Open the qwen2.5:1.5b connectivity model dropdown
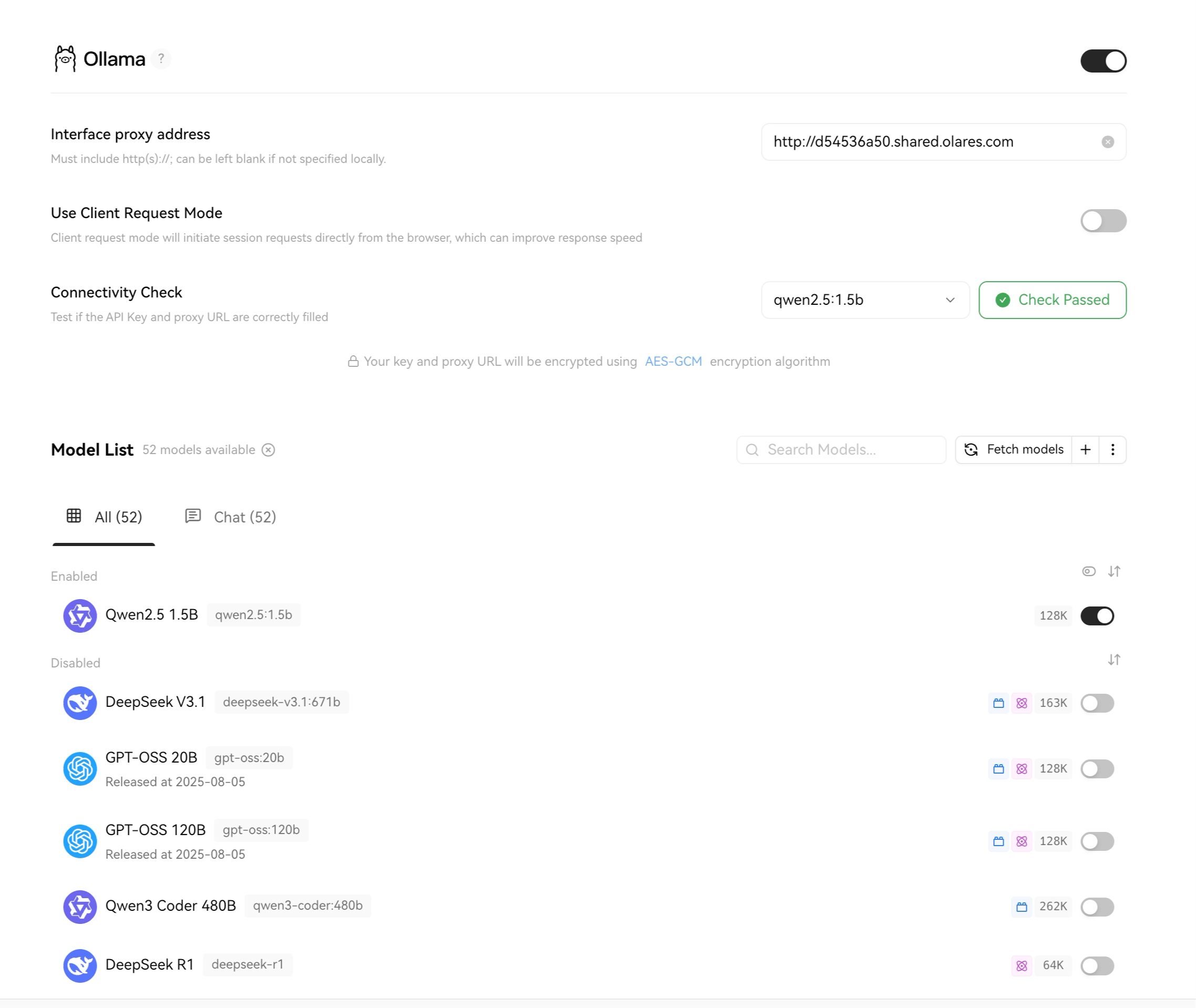 864,300
